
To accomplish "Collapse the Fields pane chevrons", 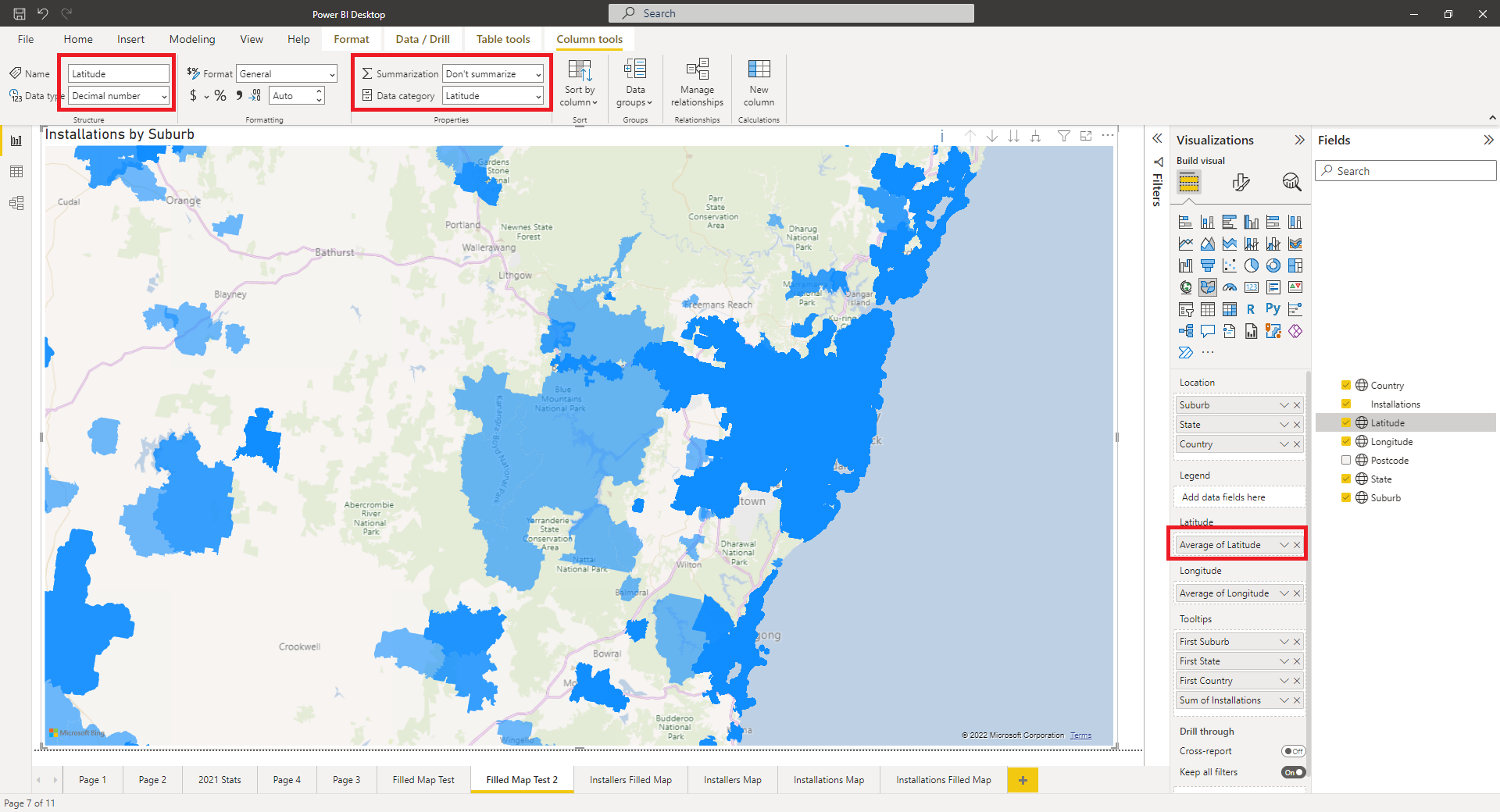I will [1488, 141].
